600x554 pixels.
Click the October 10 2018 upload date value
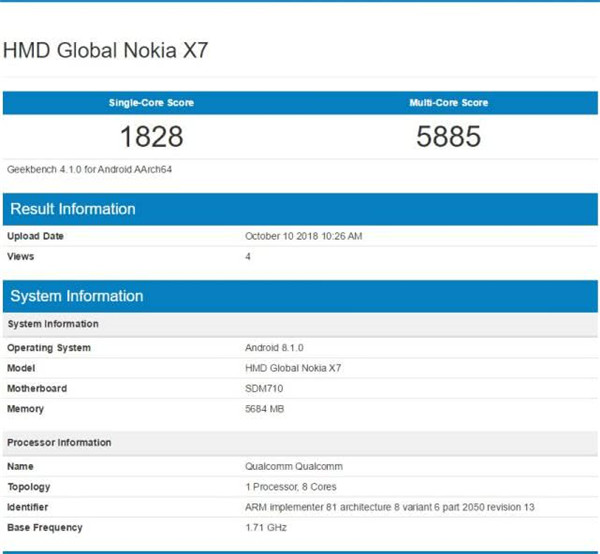(x=303, y=236)
